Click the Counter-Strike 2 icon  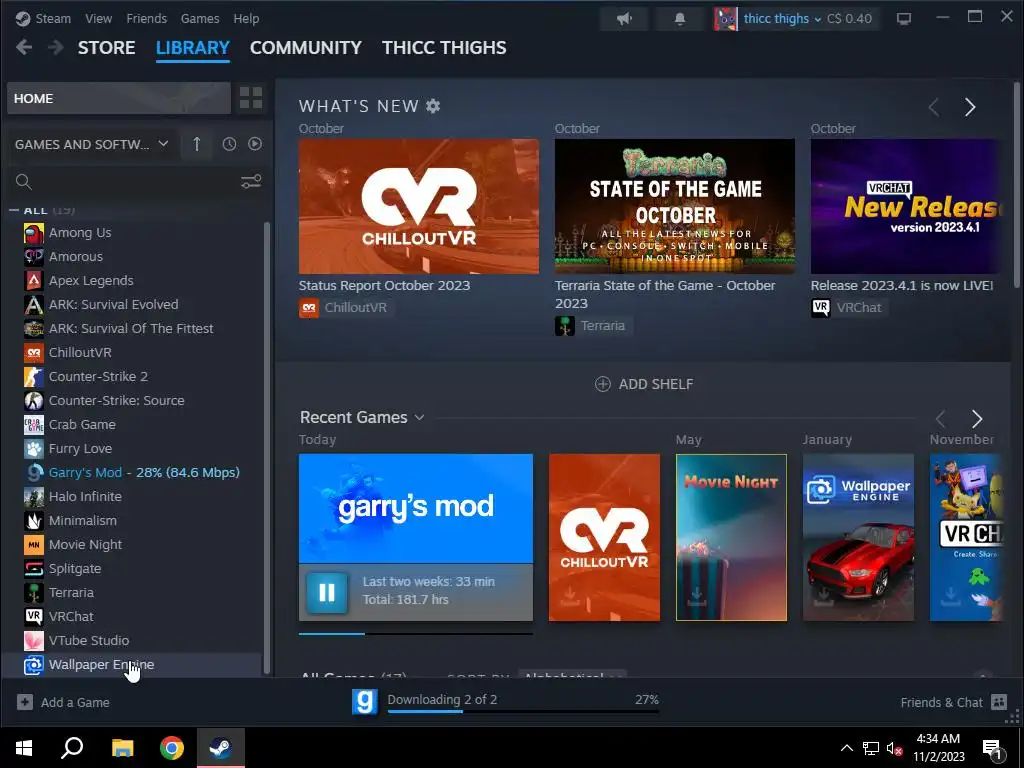coord(34,376)
